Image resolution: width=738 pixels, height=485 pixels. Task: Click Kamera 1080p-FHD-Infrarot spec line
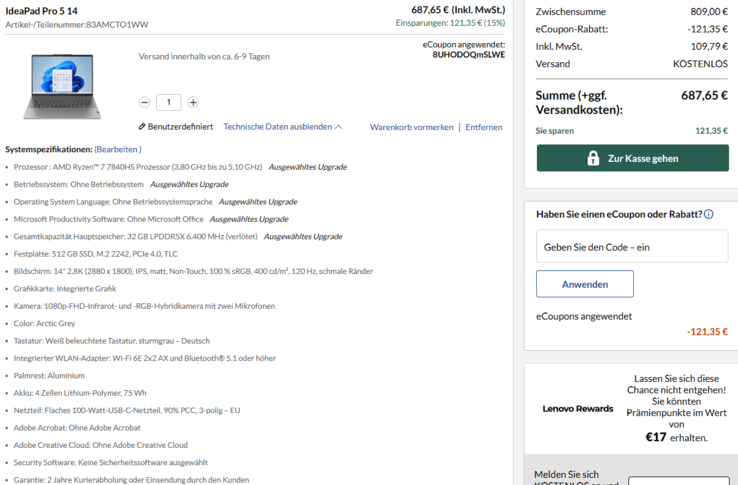click(144, 306)
